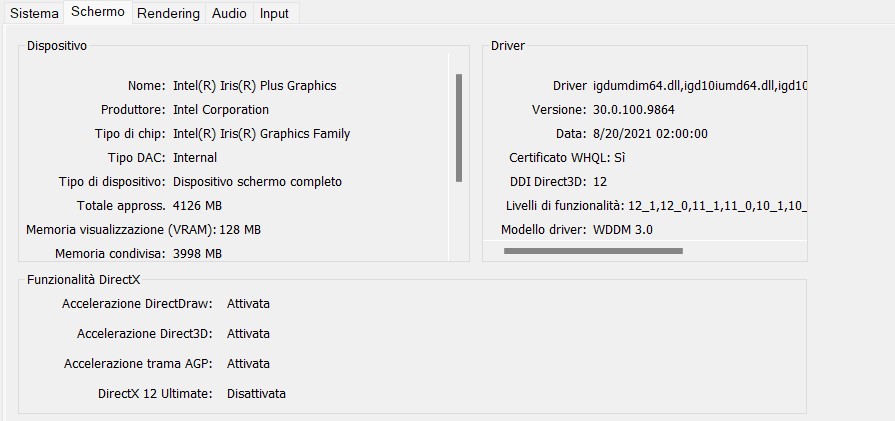895x421 pixels.
Task: Click the Accelerazione trama AGP status
Action: tap(248, 363)
